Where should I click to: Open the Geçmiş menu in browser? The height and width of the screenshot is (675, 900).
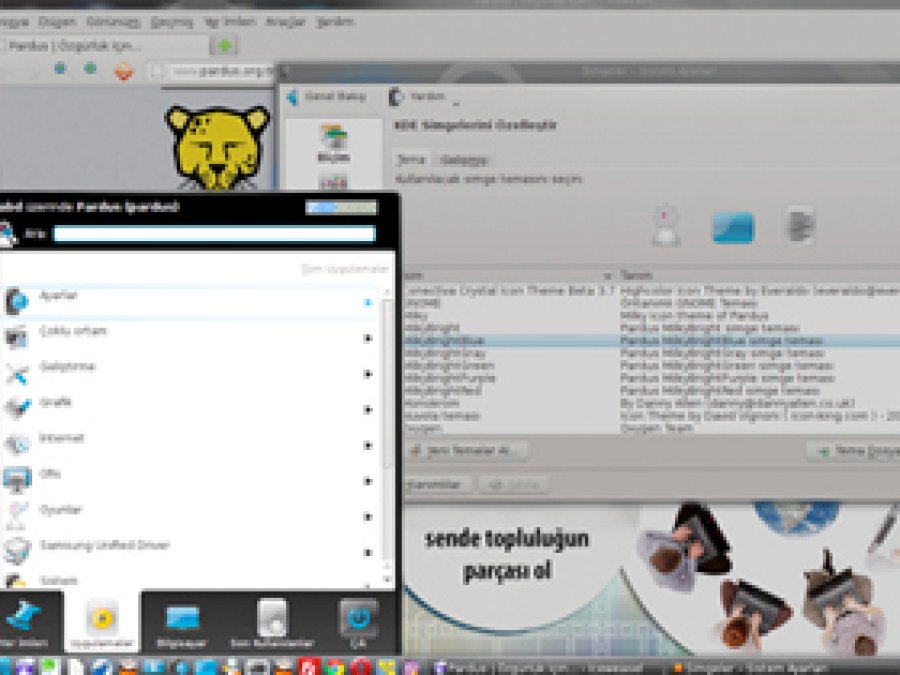pyautogui.click(x=172, y=22)
